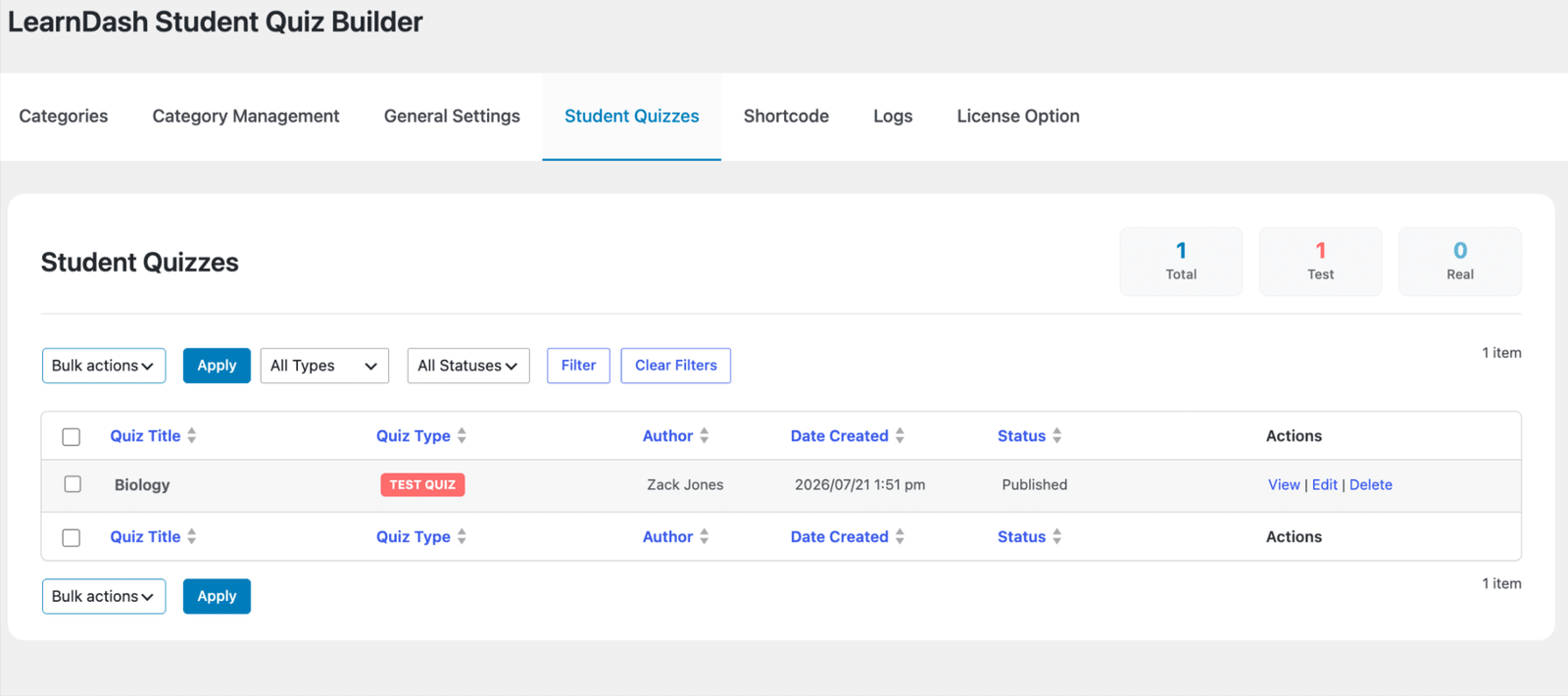Toggle the header select-all checkbox

click(x=72, y=437)
